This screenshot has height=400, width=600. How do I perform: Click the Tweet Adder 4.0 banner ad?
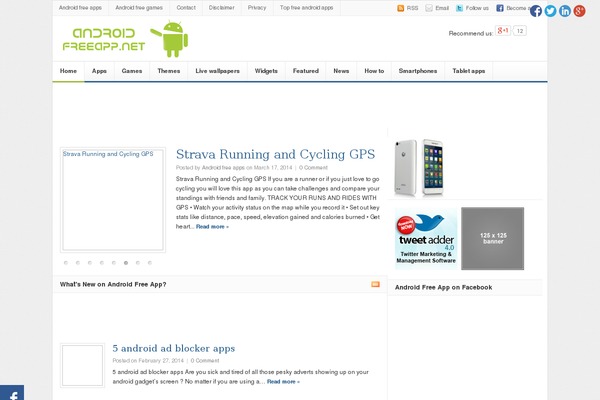pyautogui.click(x=426, y=238)
